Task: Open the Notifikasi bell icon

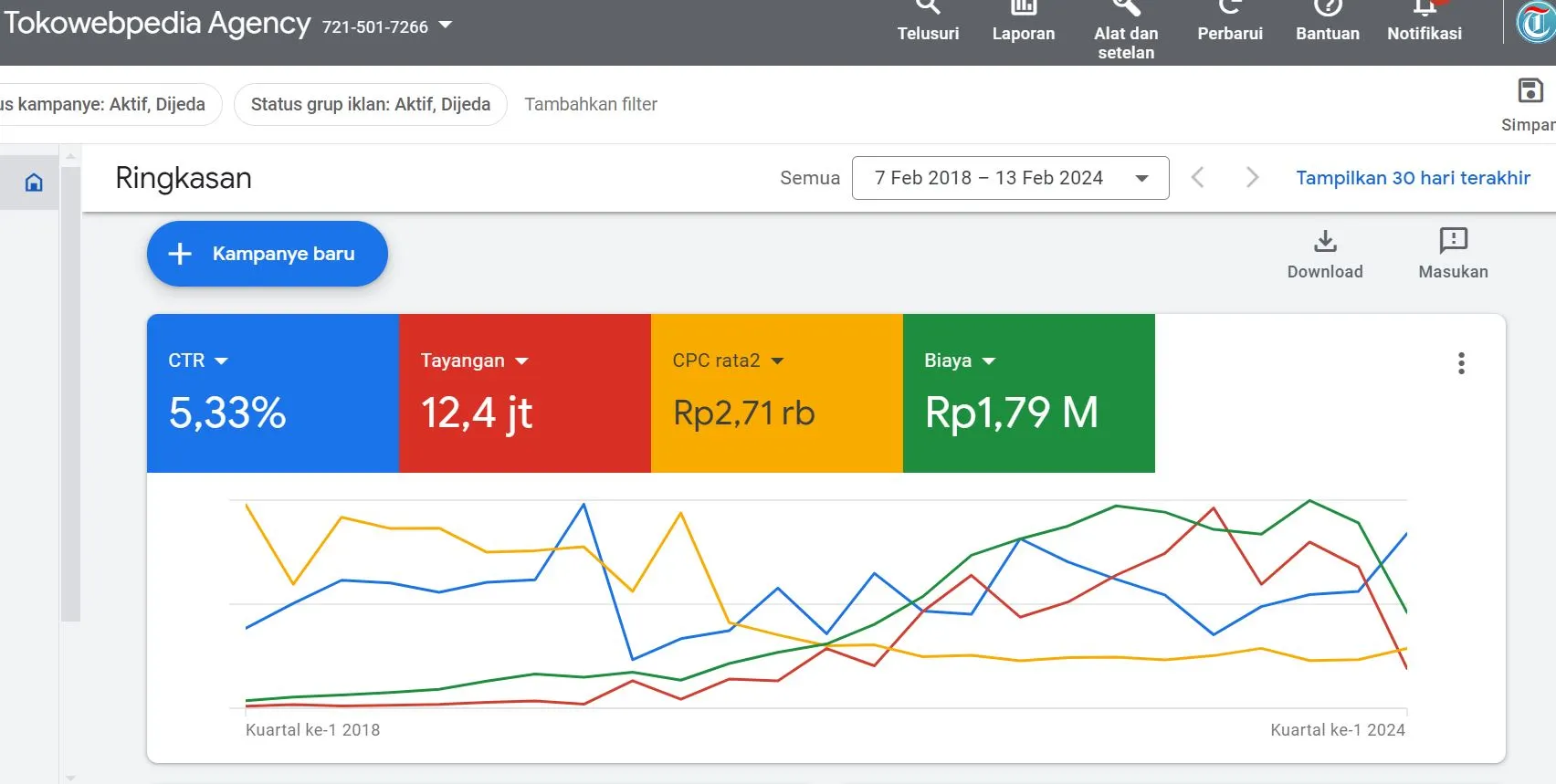Action: [x=1424, y=9]
